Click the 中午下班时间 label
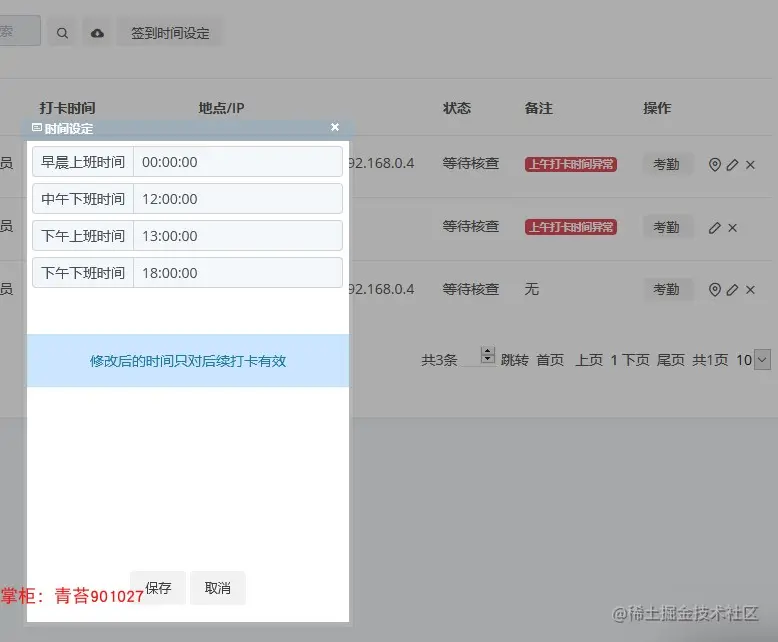 click(x=83, y=199)
